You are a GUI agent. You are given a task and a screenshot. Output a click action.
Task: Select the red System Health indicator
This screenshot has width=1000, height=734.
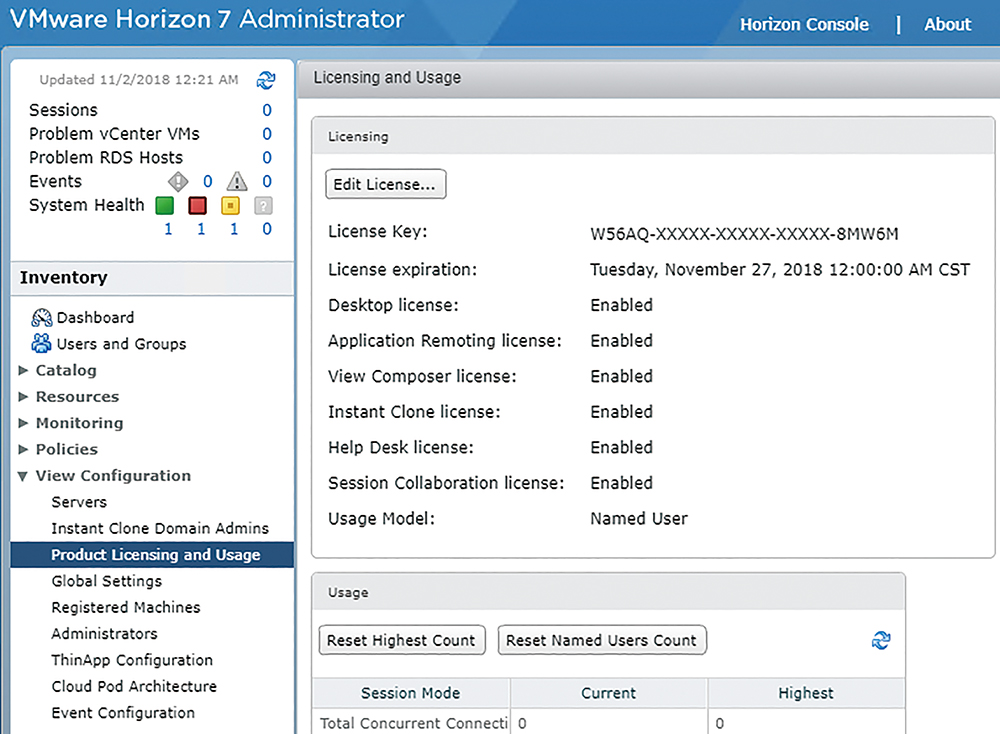point(198,205)
